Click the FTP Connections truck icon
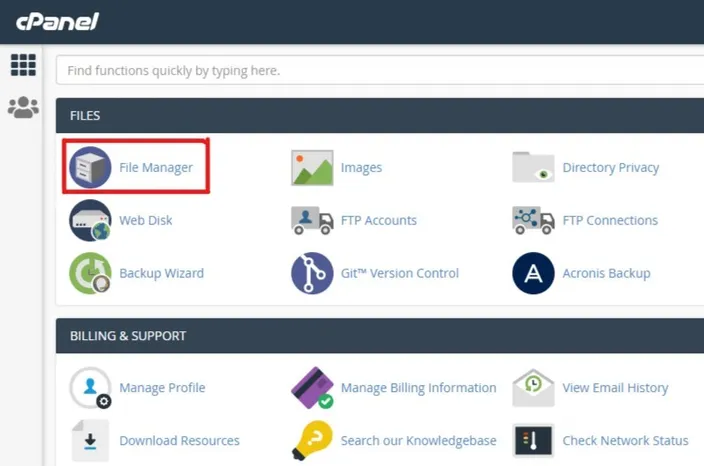This screenshot has width=704, height=466. pos(533,220)
